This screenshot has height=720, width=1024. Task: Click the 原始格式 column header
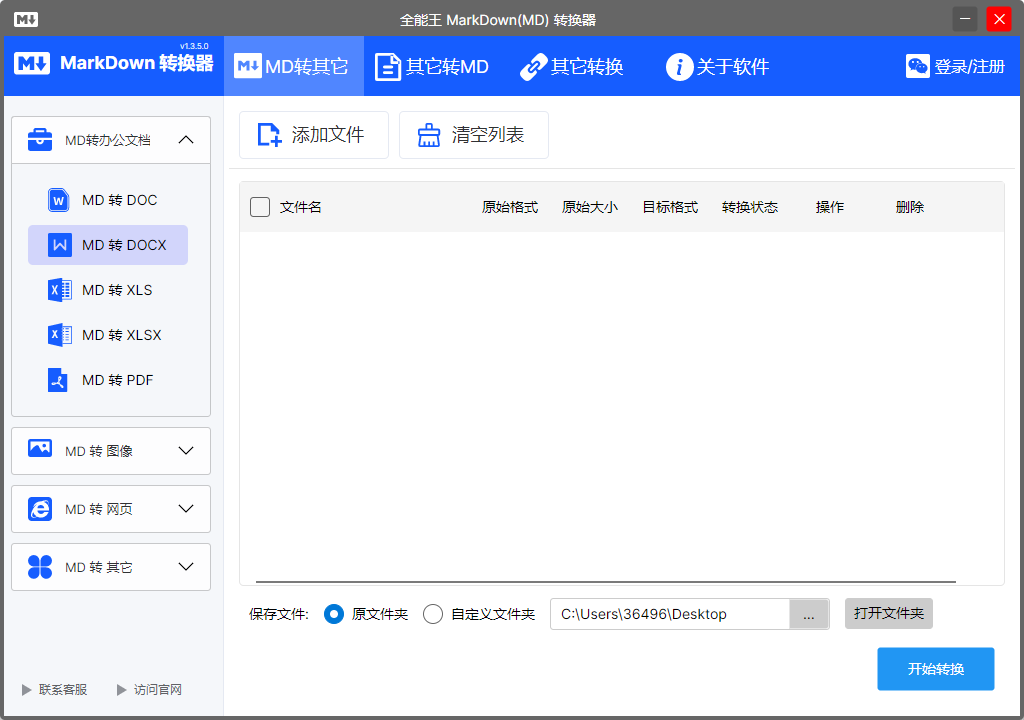[510, 207]
